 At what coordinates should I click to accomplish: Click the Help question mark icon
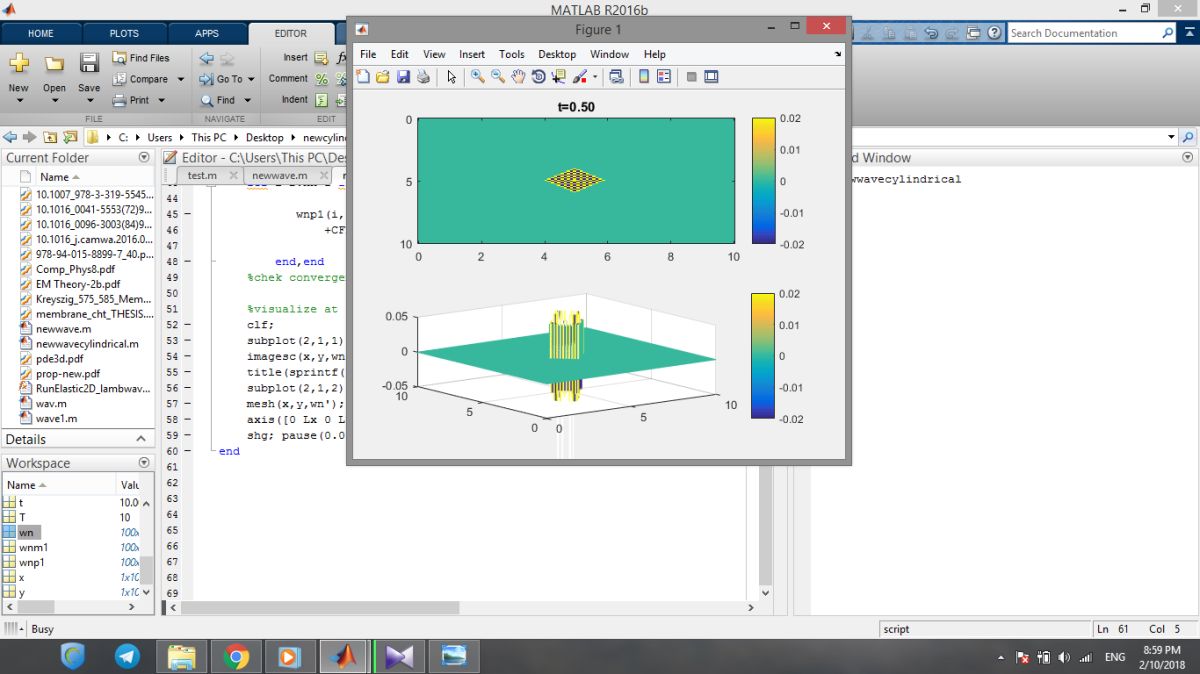(x=995, y=33)
